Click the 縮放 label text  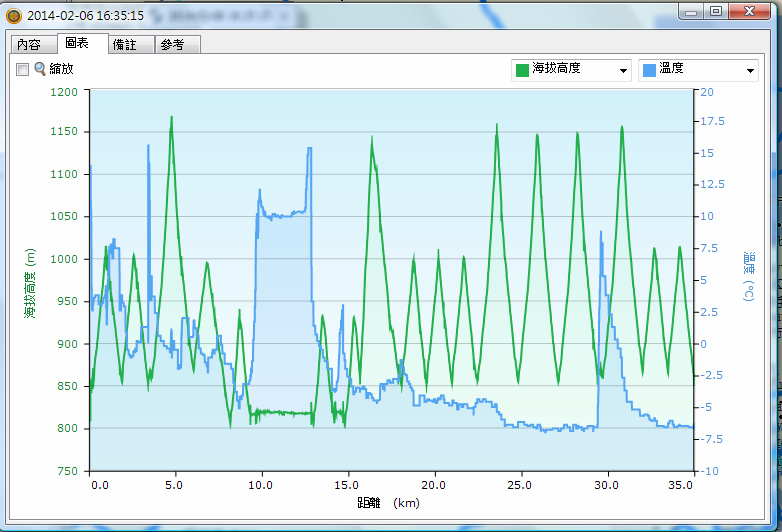pos(62,69)
